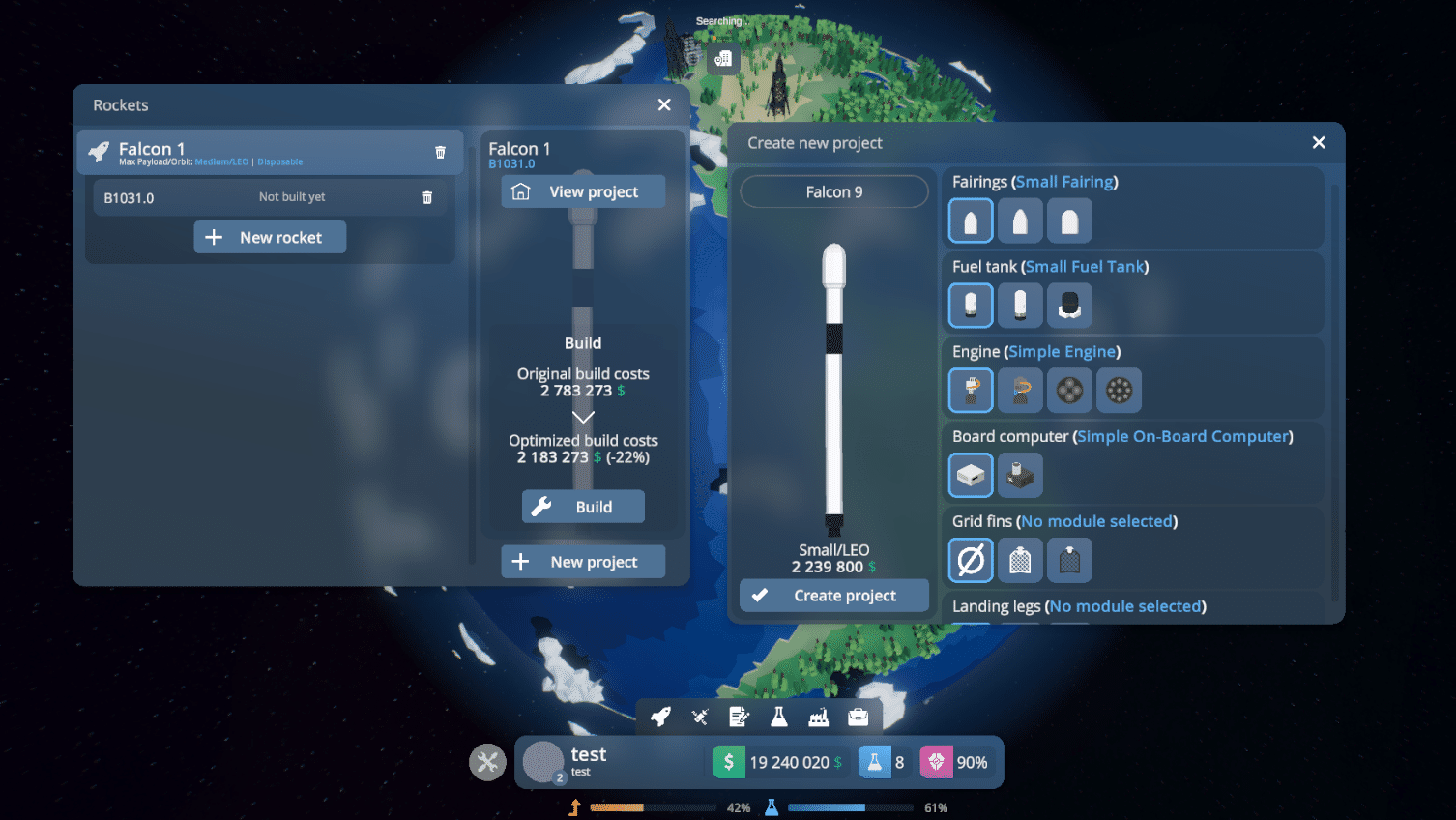Open the Rockets menu rocket icon
This screenshot has height=820, width=1456.
pyautogui.click(x=661, y=717)
